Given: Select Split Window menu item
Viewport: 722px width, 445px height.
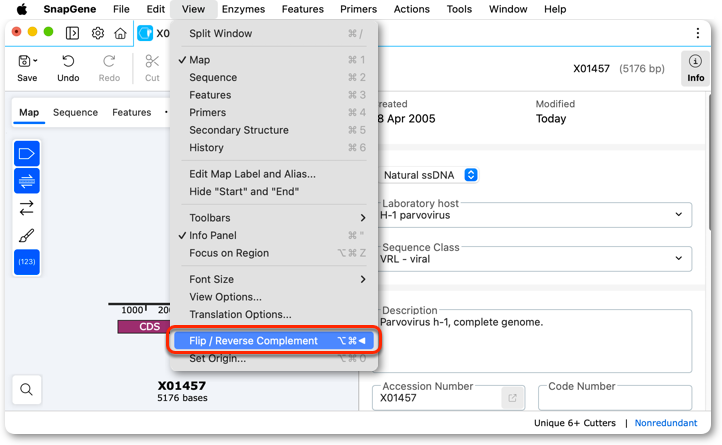Looking at the screenshot, I should pyautogui.click(x=274, y=34).
